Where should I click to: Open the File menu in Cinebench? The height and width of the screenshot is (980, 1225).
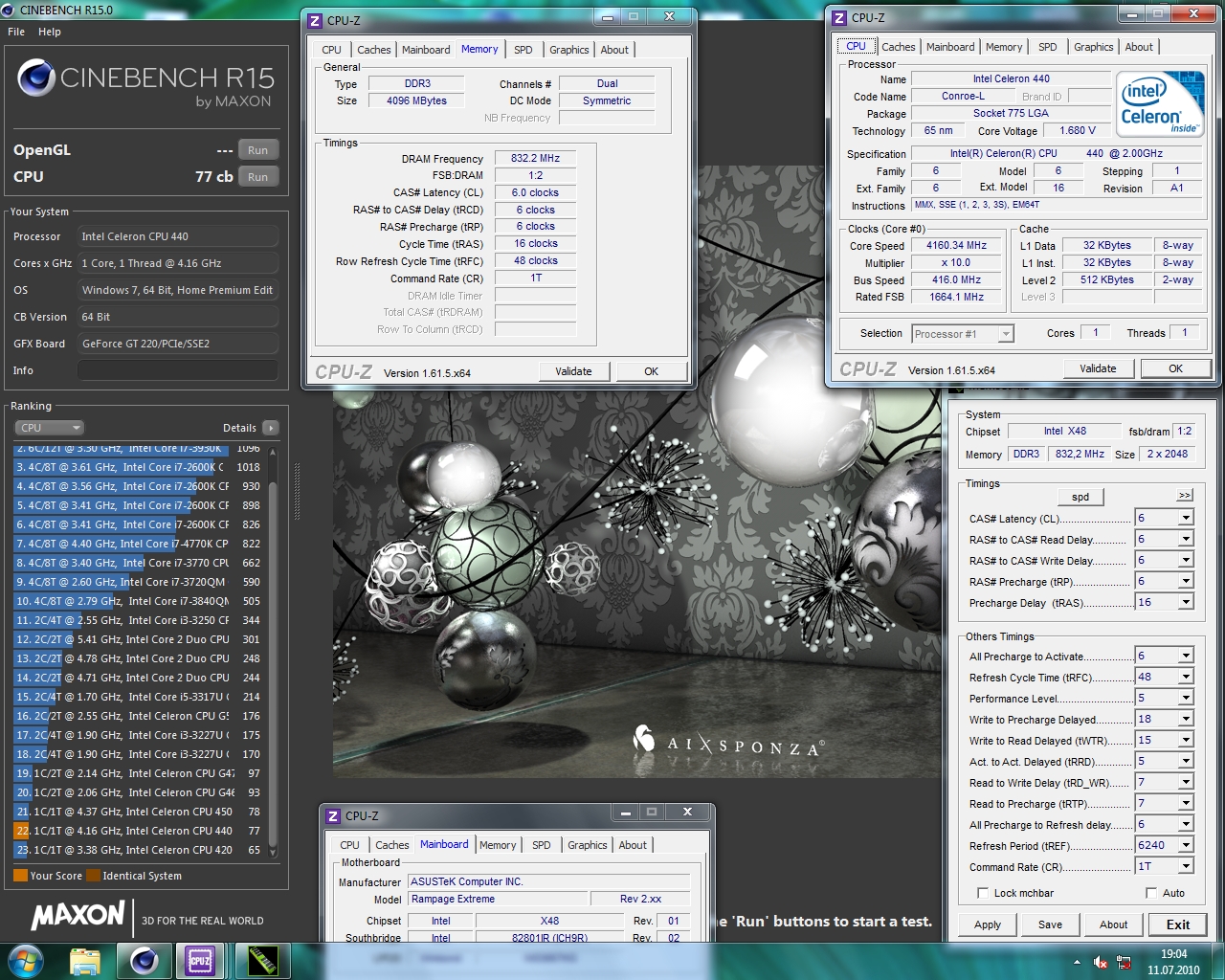[16, 32]
